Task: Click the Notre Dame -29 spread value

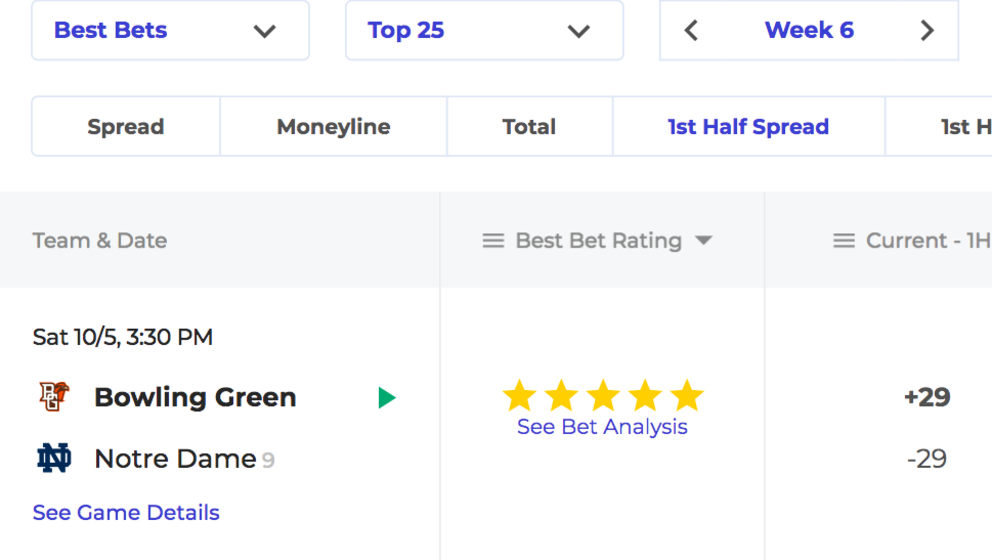Action: tap(927, 459)
